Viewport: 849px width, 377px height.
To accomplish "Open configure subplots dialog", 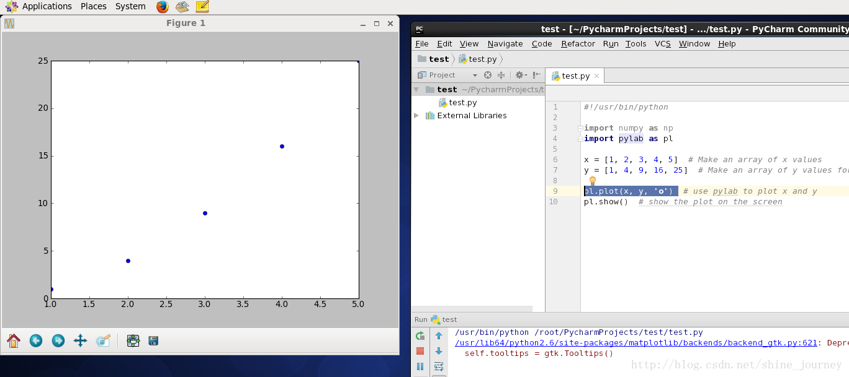I will (x=133, y=341).
